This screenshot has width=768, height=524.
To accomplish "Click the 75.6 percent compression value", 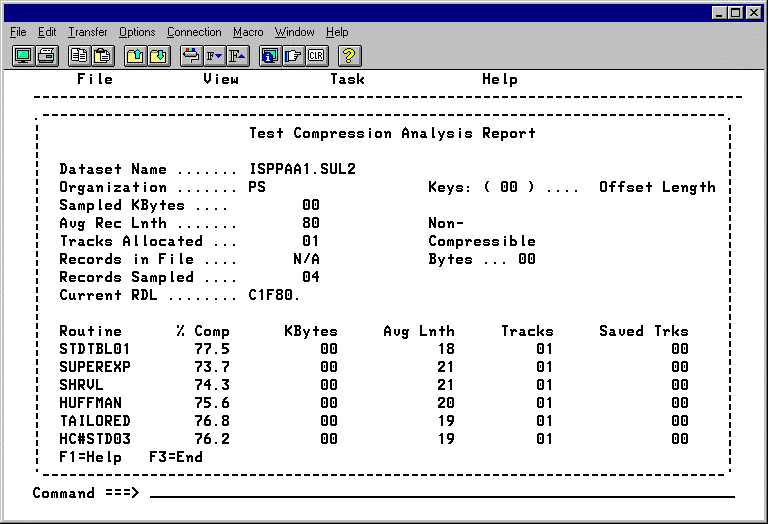I will (212, 403).
